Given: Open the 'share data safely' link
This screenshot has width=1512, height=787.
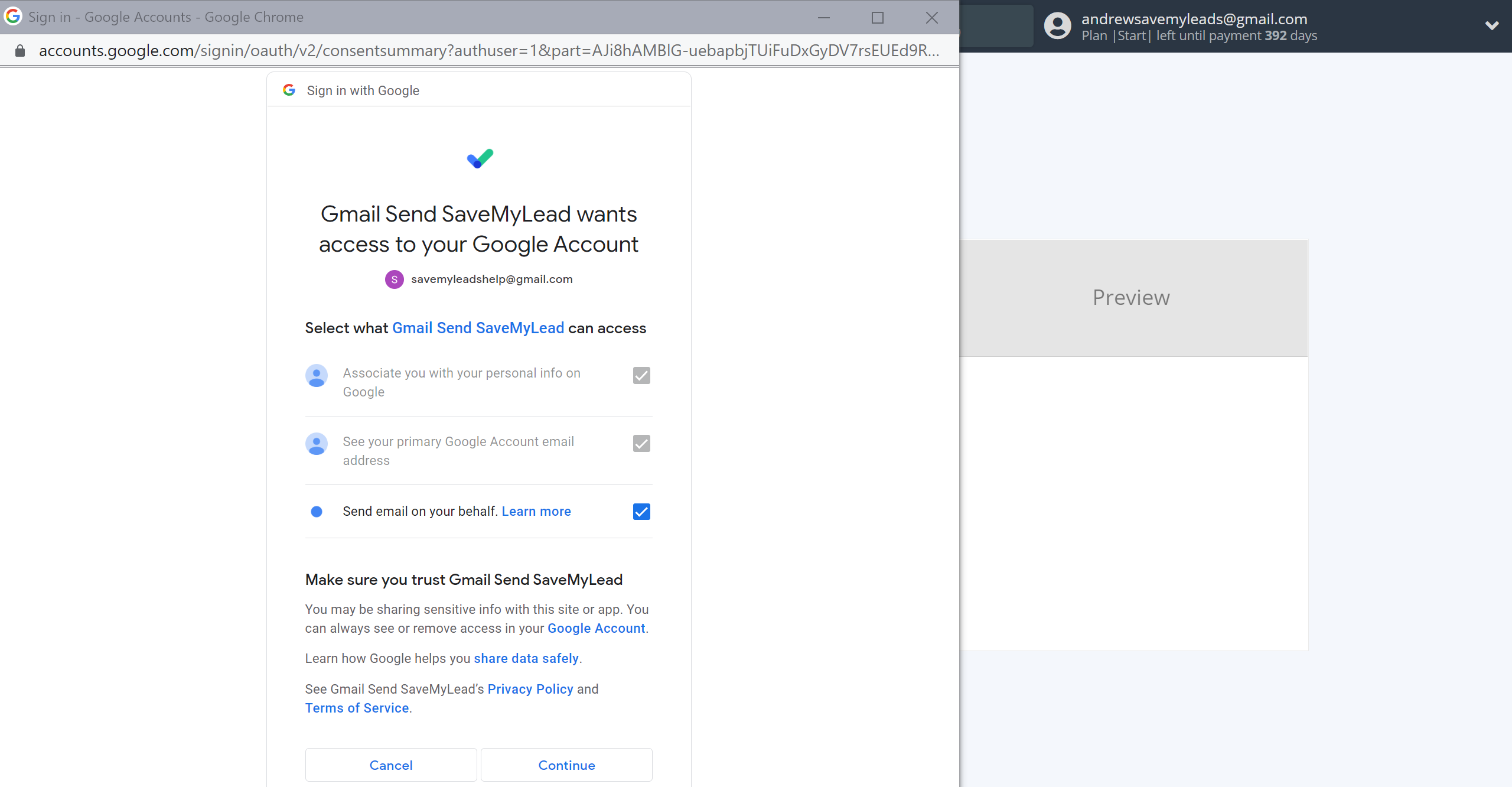Looking at the screenshot, I should coord(526,658).
